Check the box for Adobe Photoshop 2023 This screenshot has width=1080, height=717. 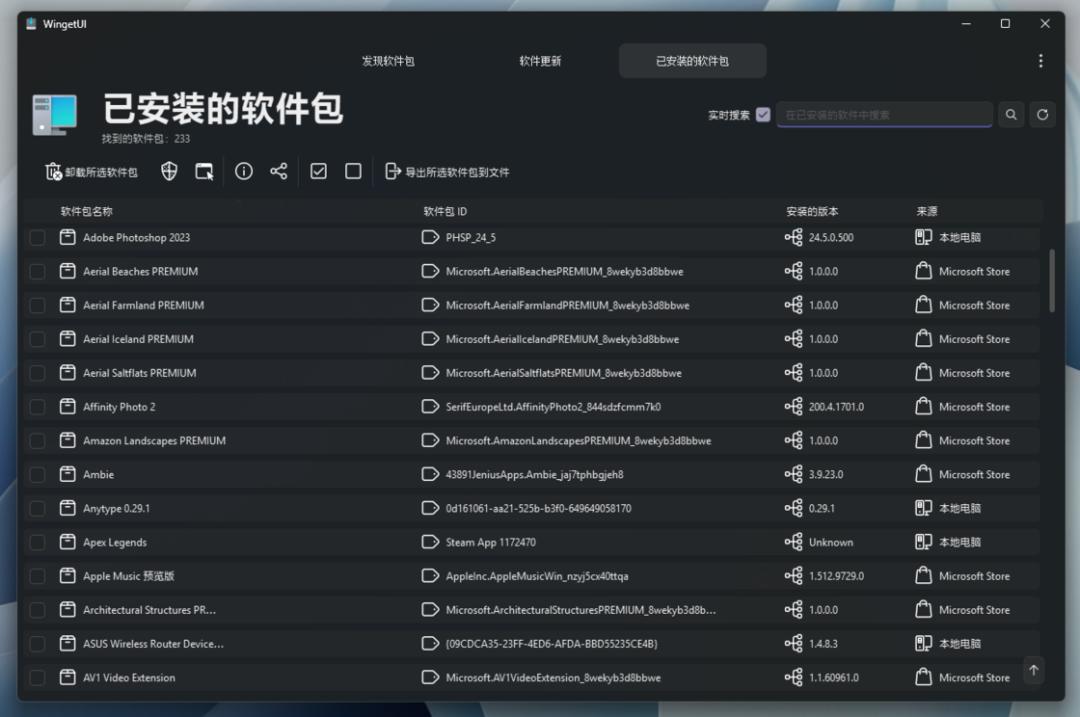[37, 238]
